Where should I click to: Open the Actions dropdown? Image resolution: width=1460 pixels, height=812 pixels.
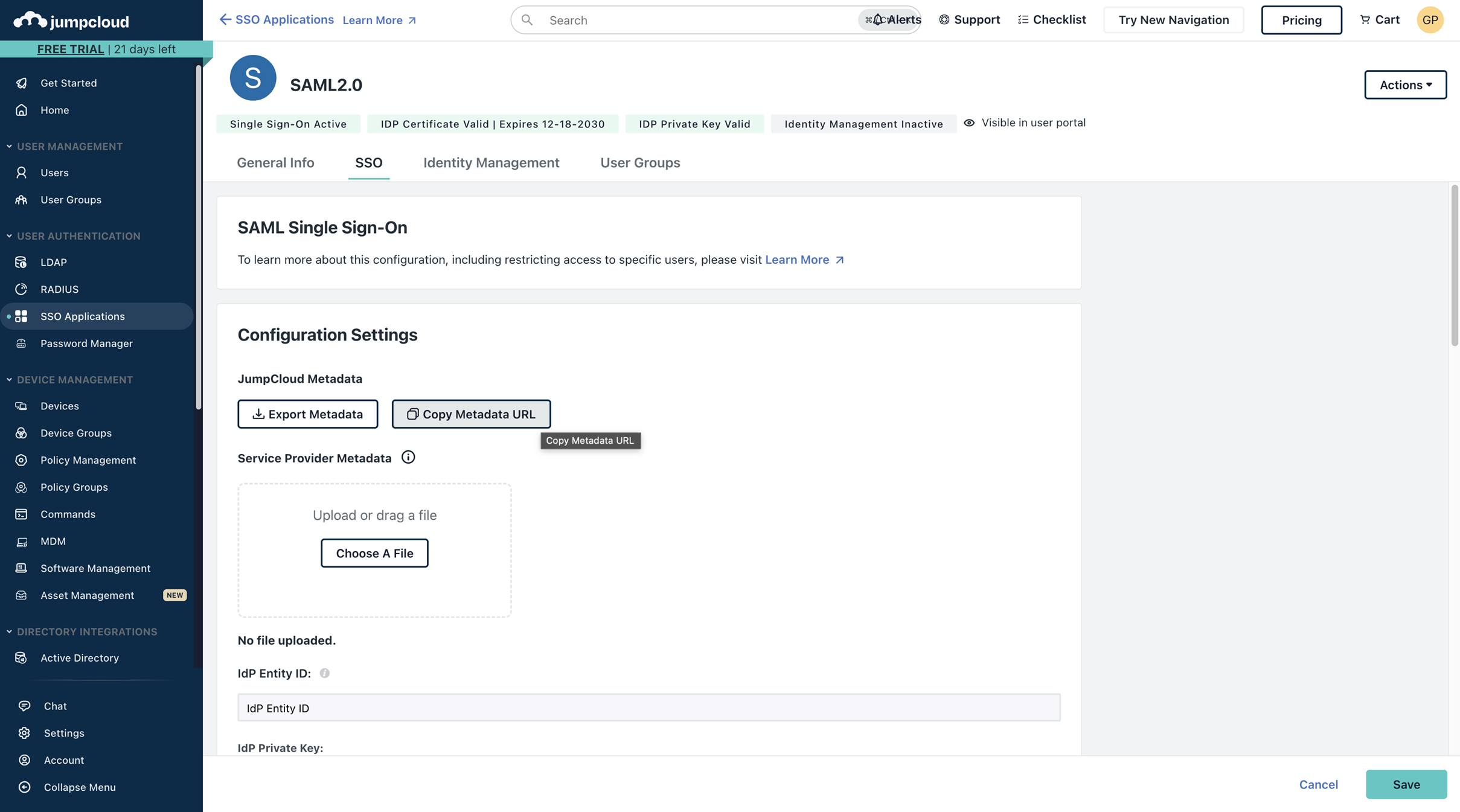click(1405, 85)
